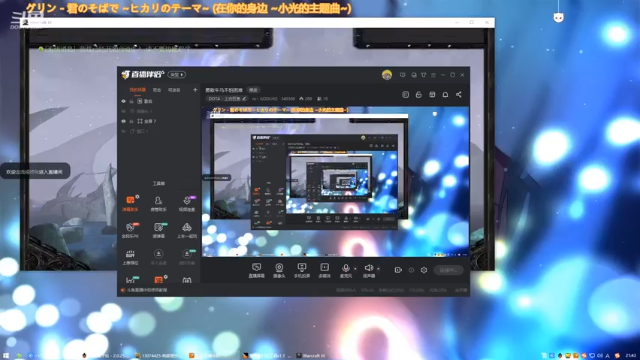
Task: Expand the speaker options arrow
Action: tap(378, 269)
